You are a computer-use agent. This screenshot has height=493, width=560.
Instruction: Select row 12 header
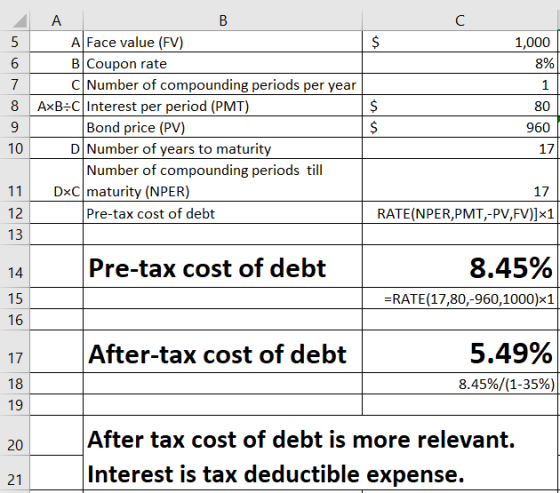coord(15,213)
